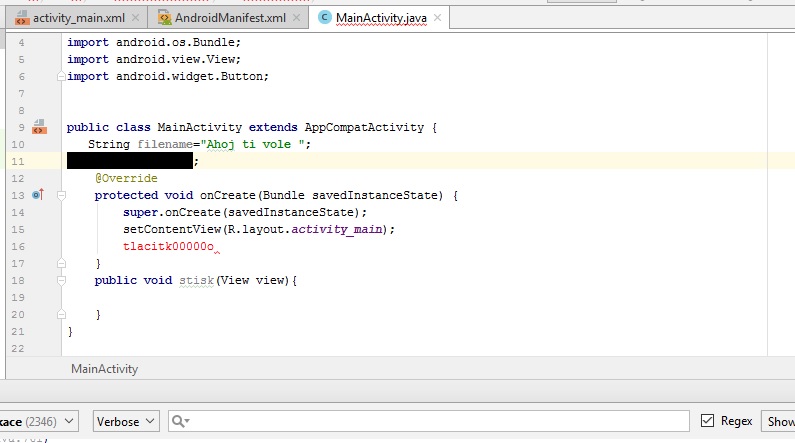
Task: Click the string literal "Ahoj ti vole "
Action: 253,144
